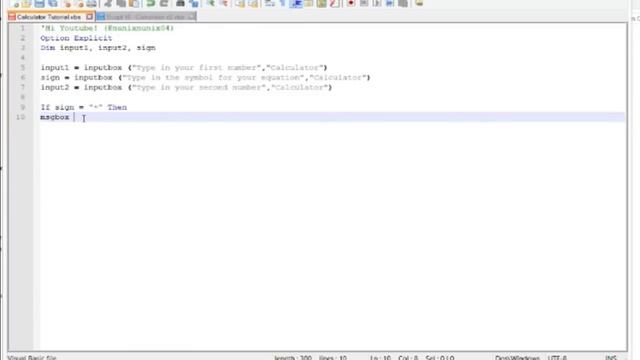Click the line 'sign = inputbox'
This screenshot has height=360, width=640.
205,78
